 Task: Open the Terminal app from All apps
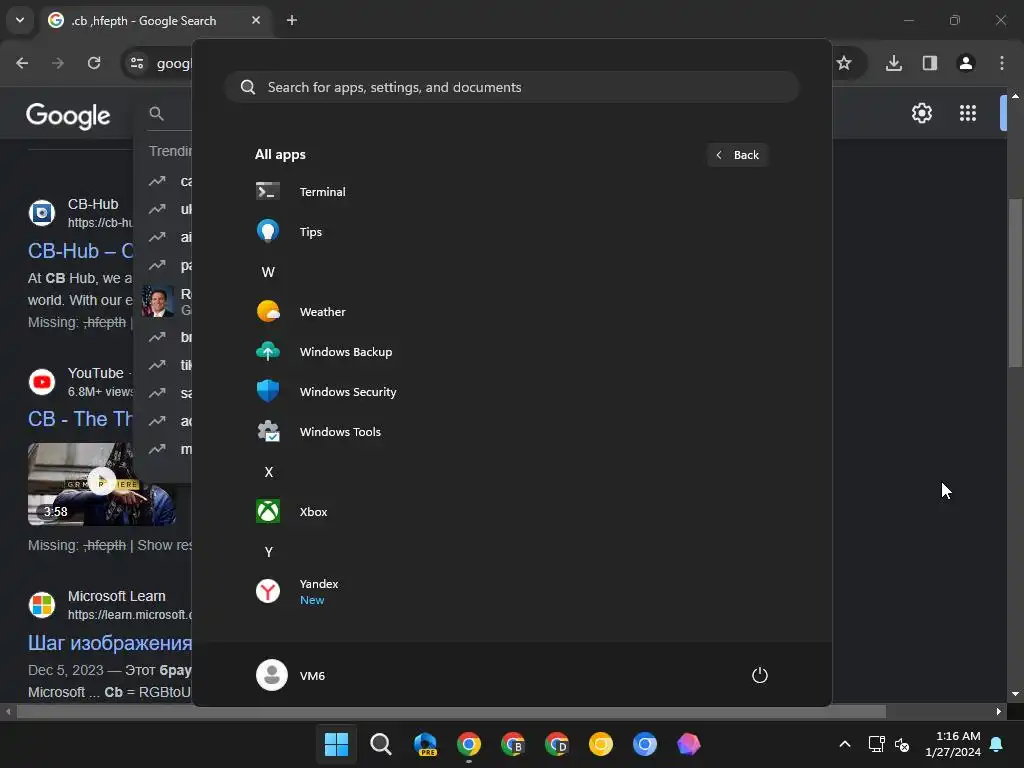511,191
